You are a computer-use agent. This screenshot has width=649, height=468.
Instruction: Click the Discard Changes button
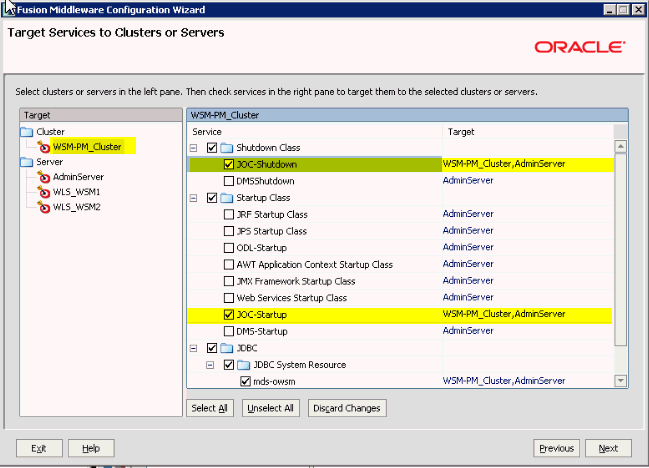coord(347,408)
